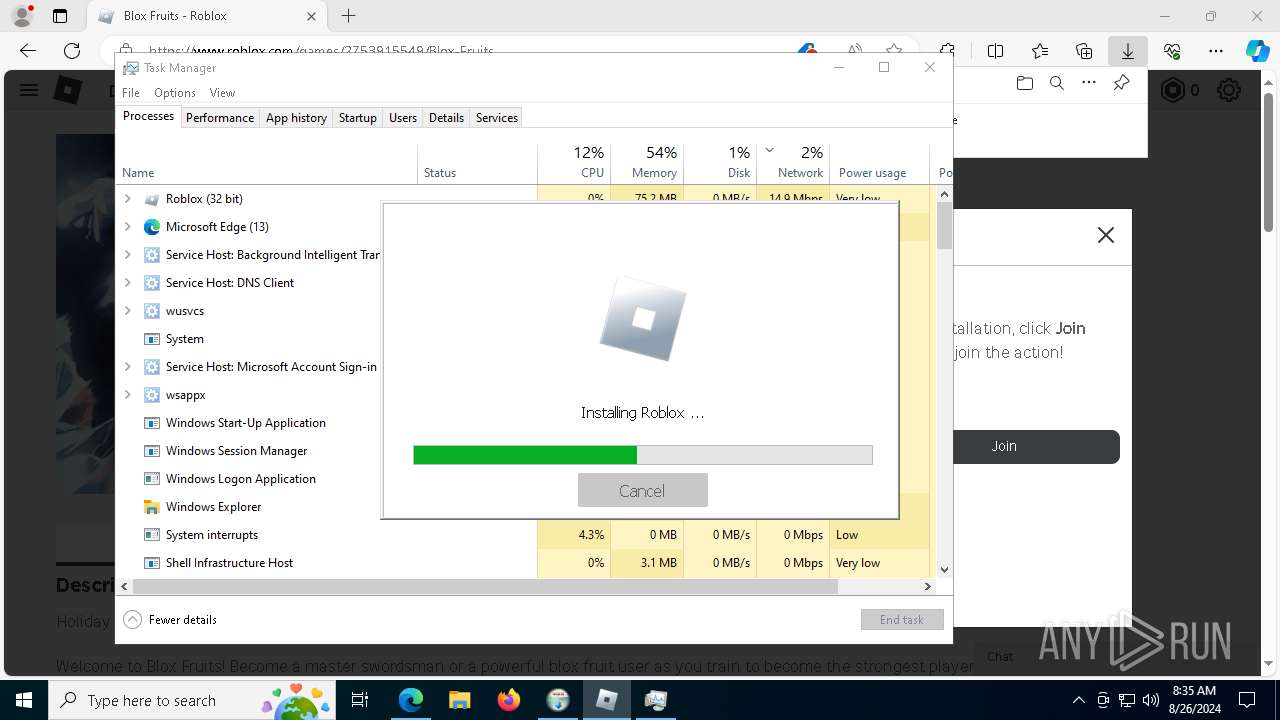Switch to the App history tab
1280x720 pixels.
[296, 118]
